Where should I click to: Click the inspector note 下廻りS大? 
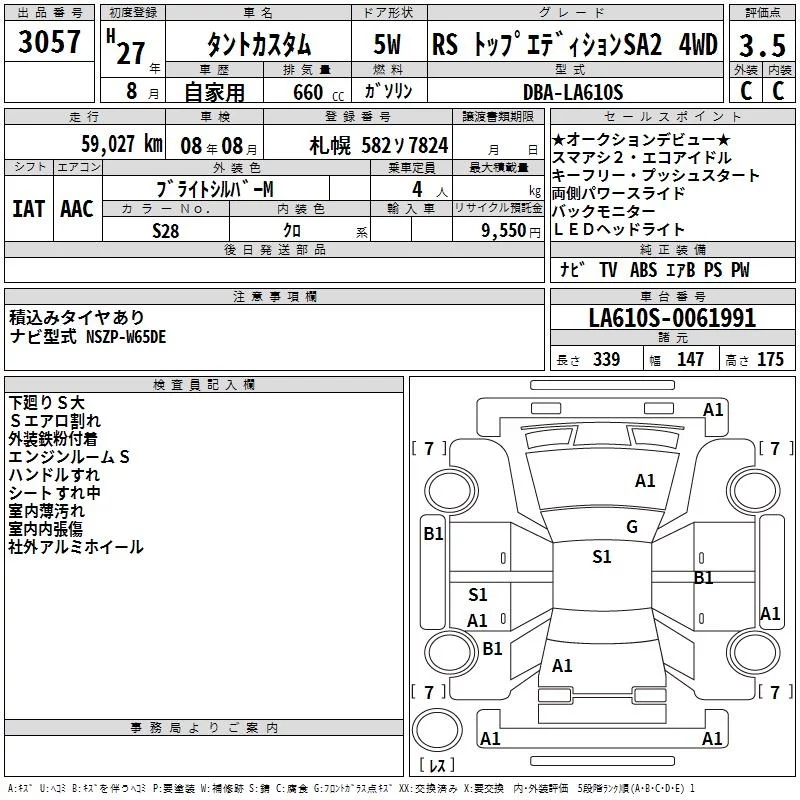pos(46,403)
